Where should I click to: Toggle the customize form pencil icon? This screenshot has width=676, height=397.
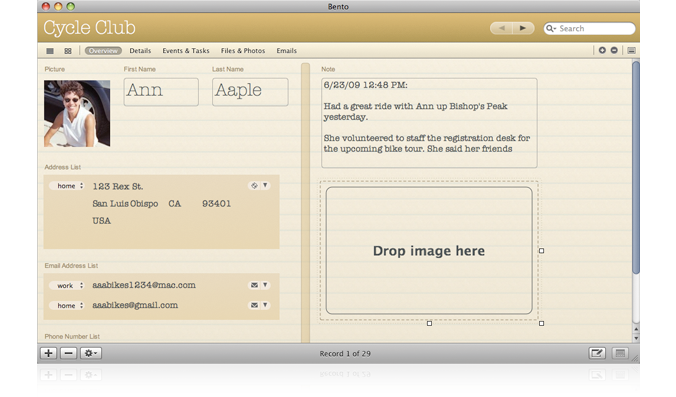(x=597, y=353)
